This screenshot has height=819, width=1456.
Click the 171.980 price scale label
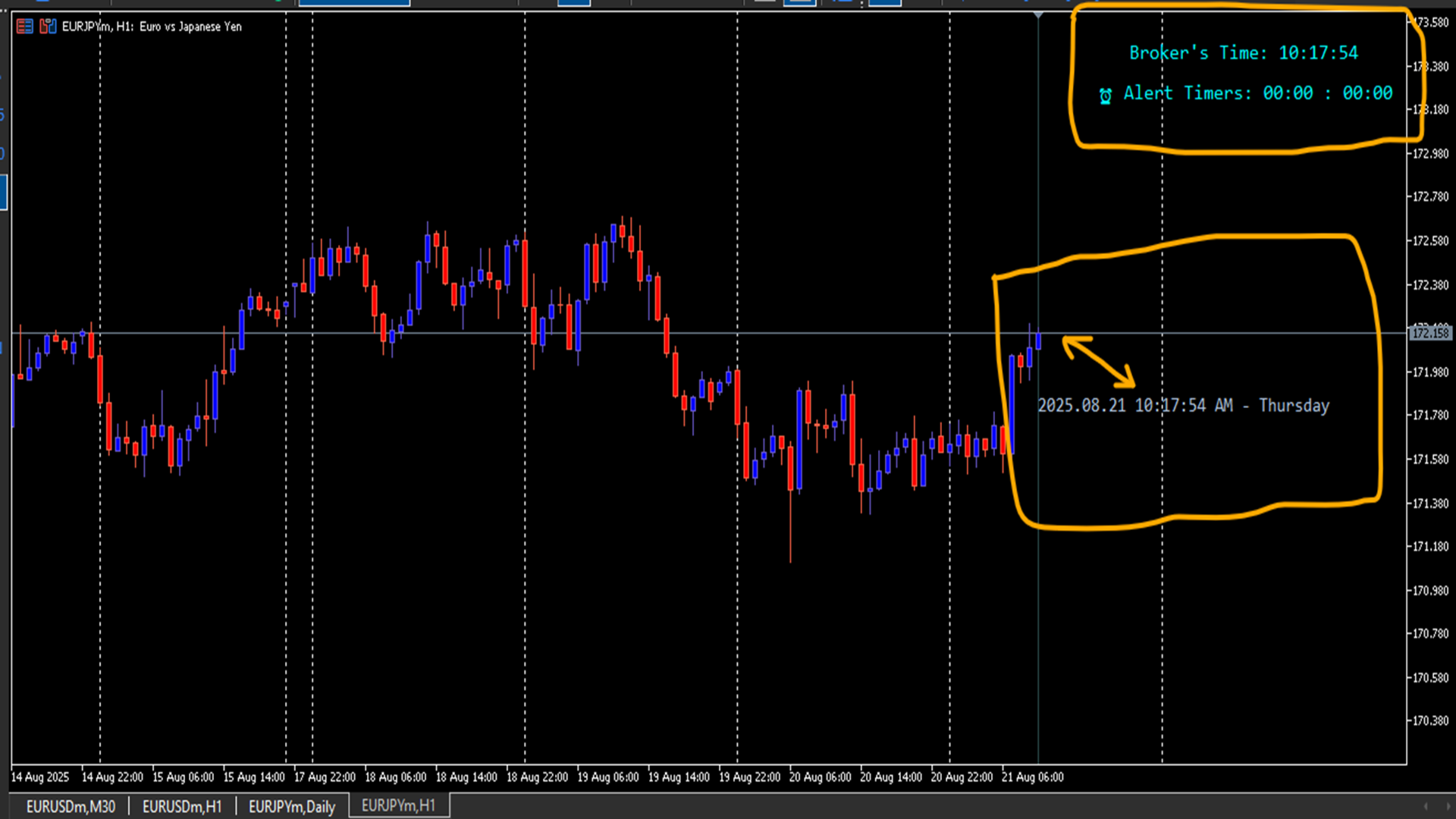[1430, 372]
